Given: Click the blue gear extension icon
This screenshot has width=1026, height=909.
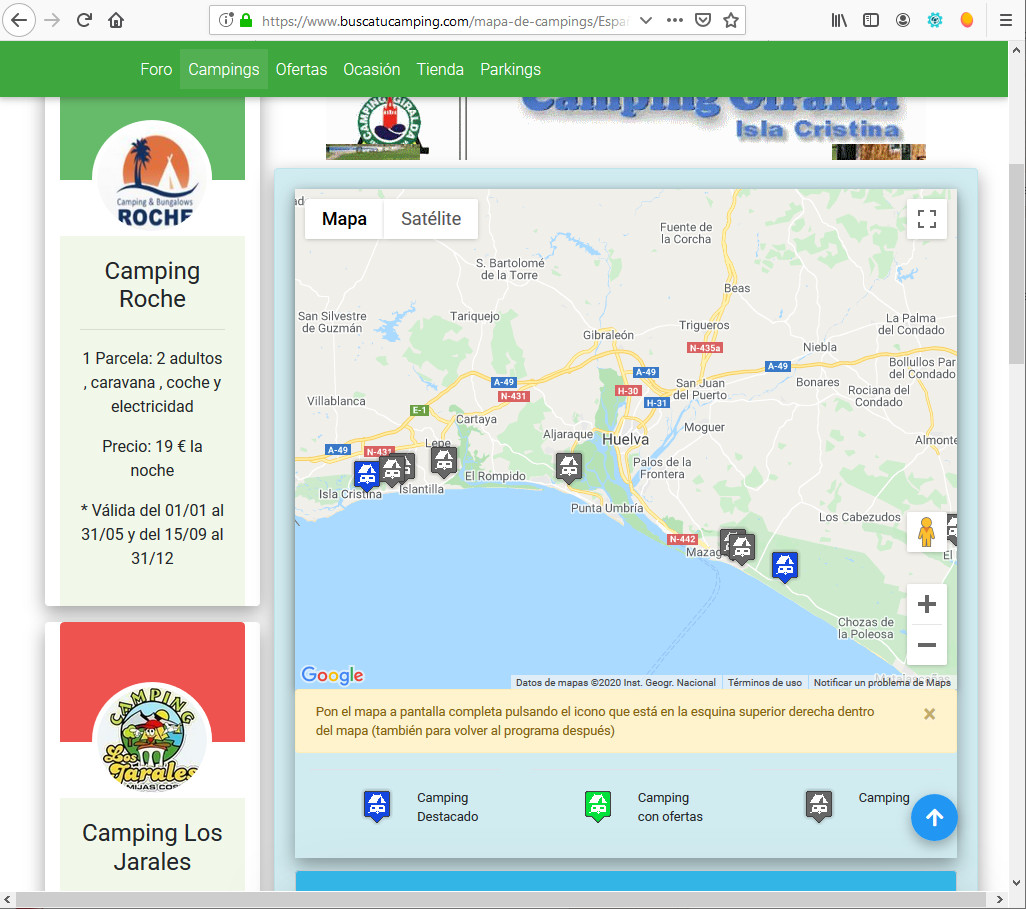Looking at the screenshot, I should 935,20.
